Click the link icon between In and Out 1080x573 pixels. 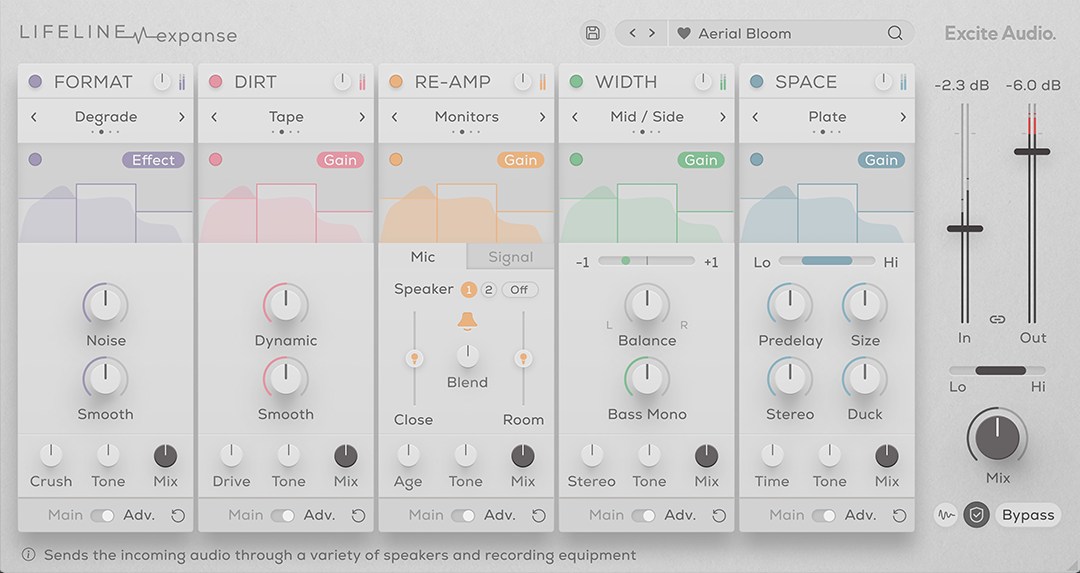(997, 319)
